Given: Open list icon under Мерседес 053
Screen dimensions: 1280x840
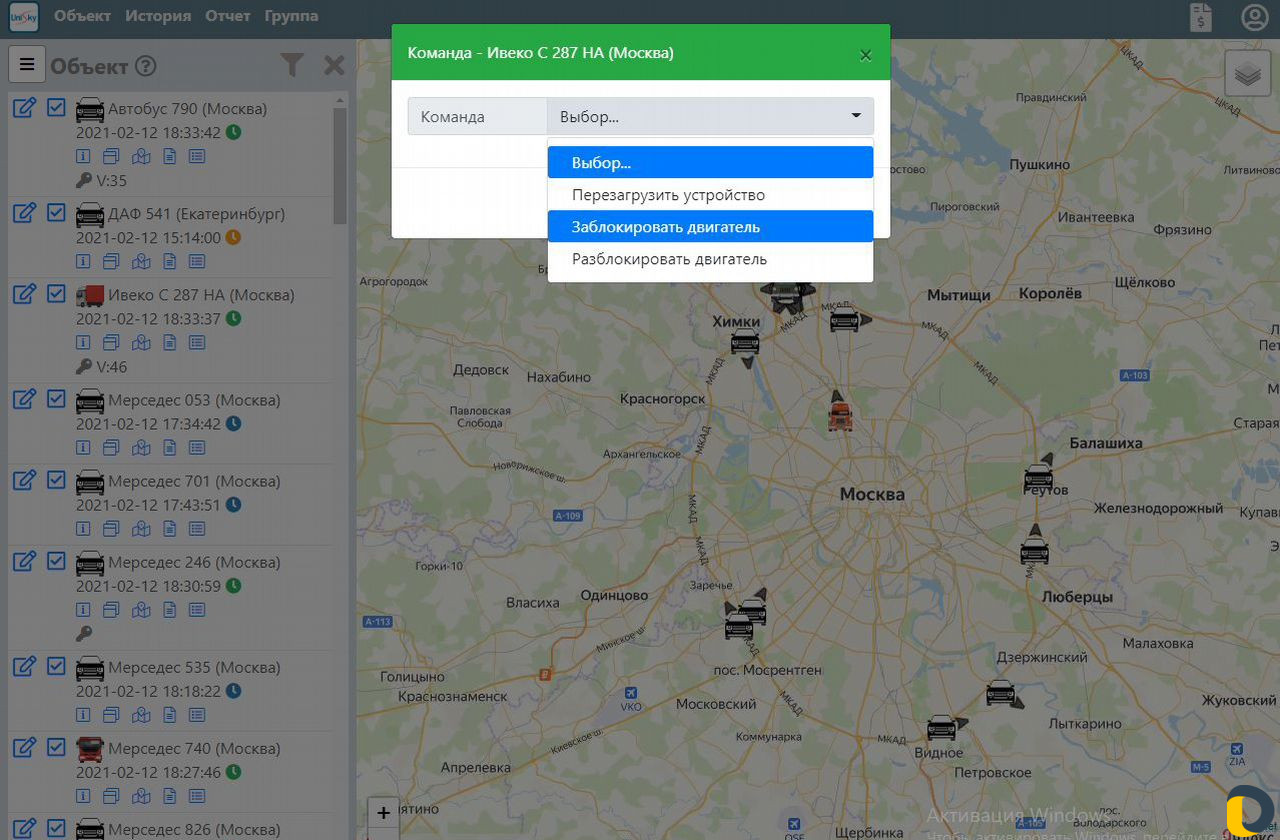Looking at the screenshot, I should tap(197, 448).
